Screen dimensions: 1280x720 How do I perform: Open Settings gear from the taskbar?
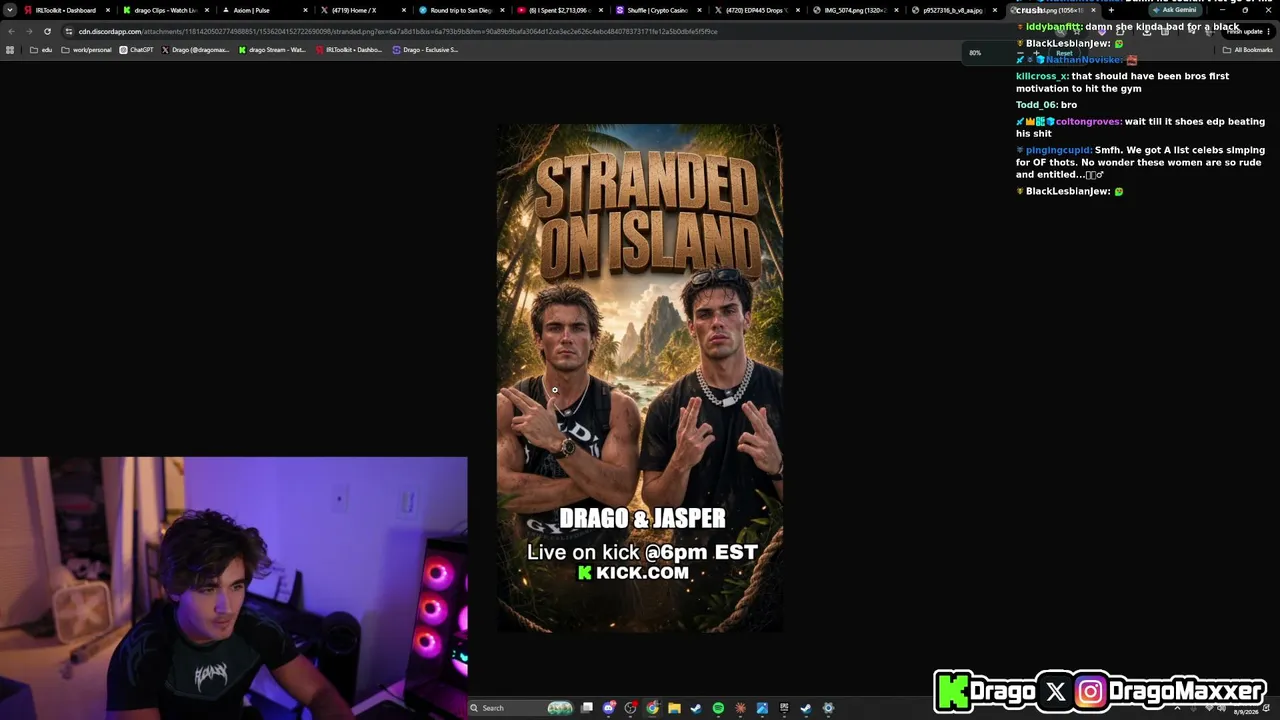pyautogui.click(x=828, y=708)
